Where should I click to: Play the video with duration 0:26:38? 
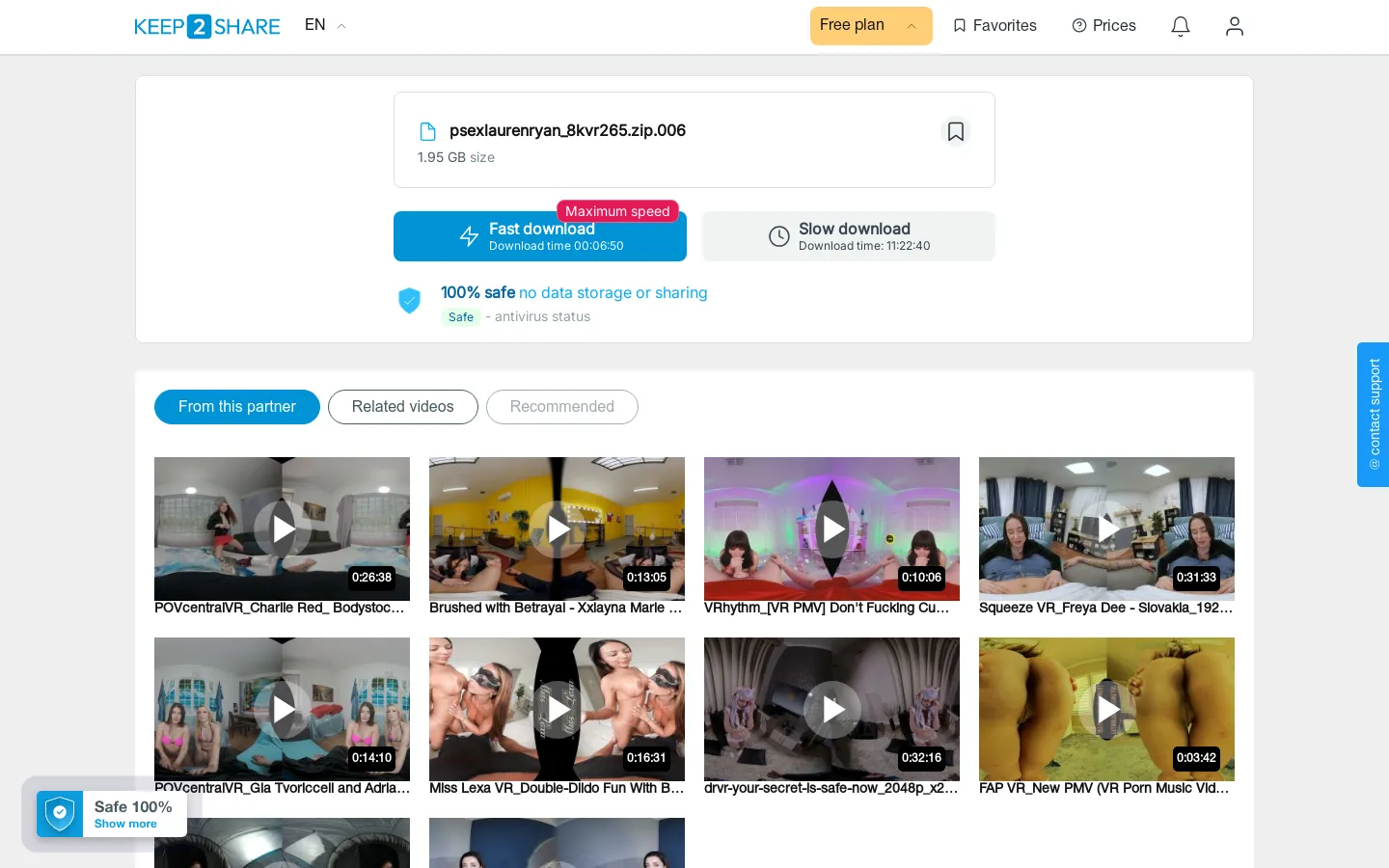point(283,529)
